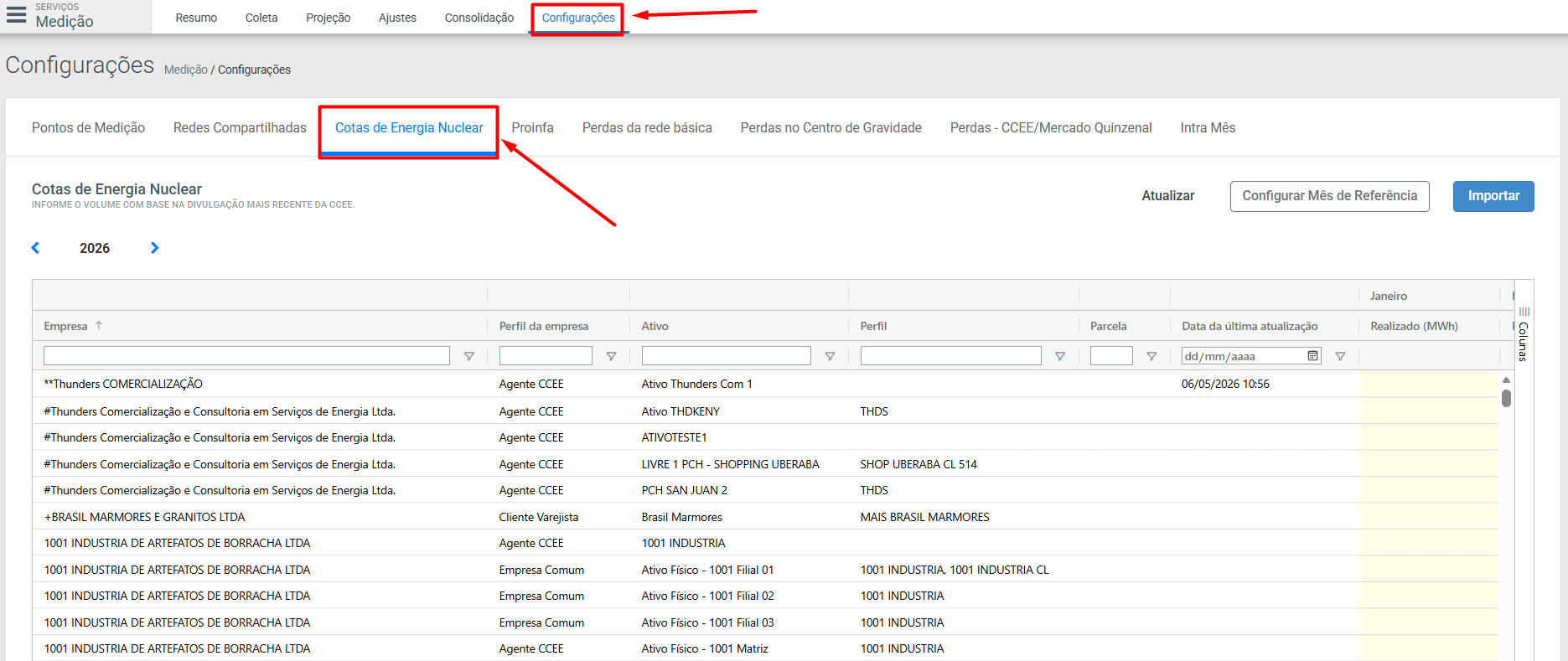Open the filter icon for Perfil da empresa
1568x661 pixels.
pyautogui.click(x=611, y=356)
